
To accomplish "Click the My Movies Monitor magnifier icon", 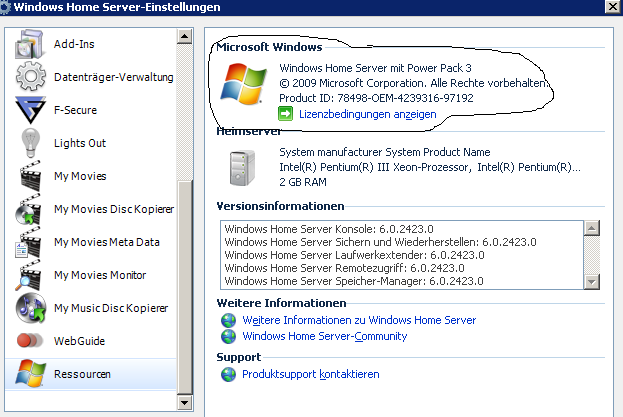I will [28, 275].
